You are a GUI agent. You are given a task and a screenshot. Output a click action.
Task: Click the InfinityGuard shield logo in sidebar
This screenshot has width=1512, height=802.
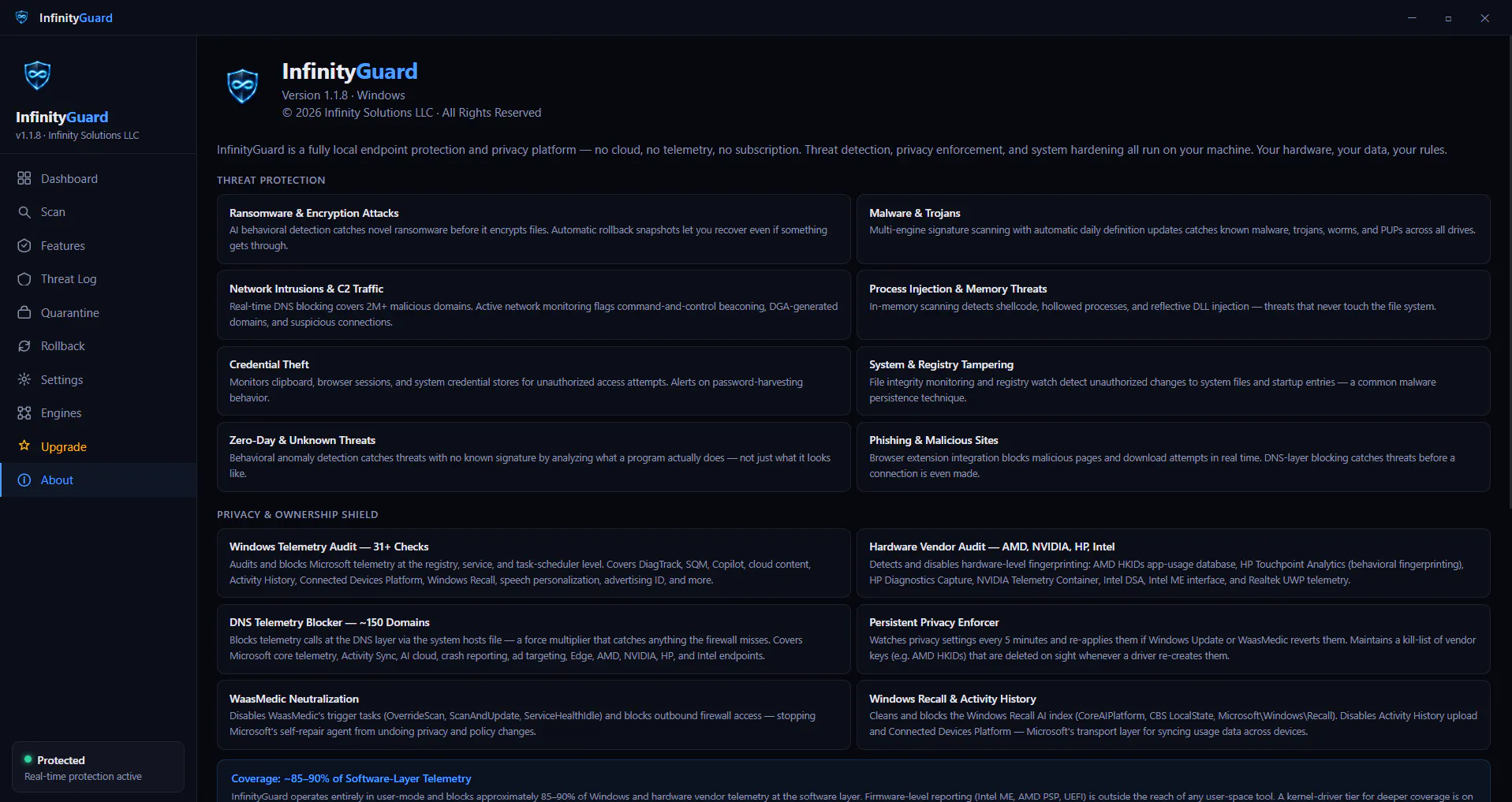pyautogui.click(x=38, y=76)
